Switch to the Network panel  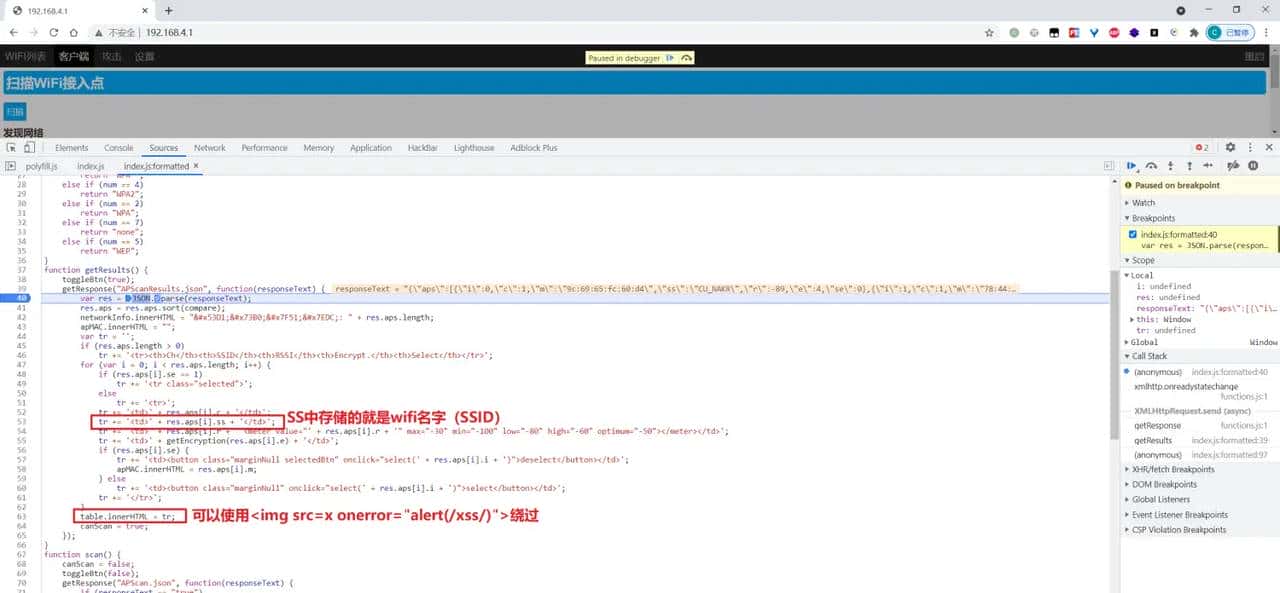click(x=209, y=147)
